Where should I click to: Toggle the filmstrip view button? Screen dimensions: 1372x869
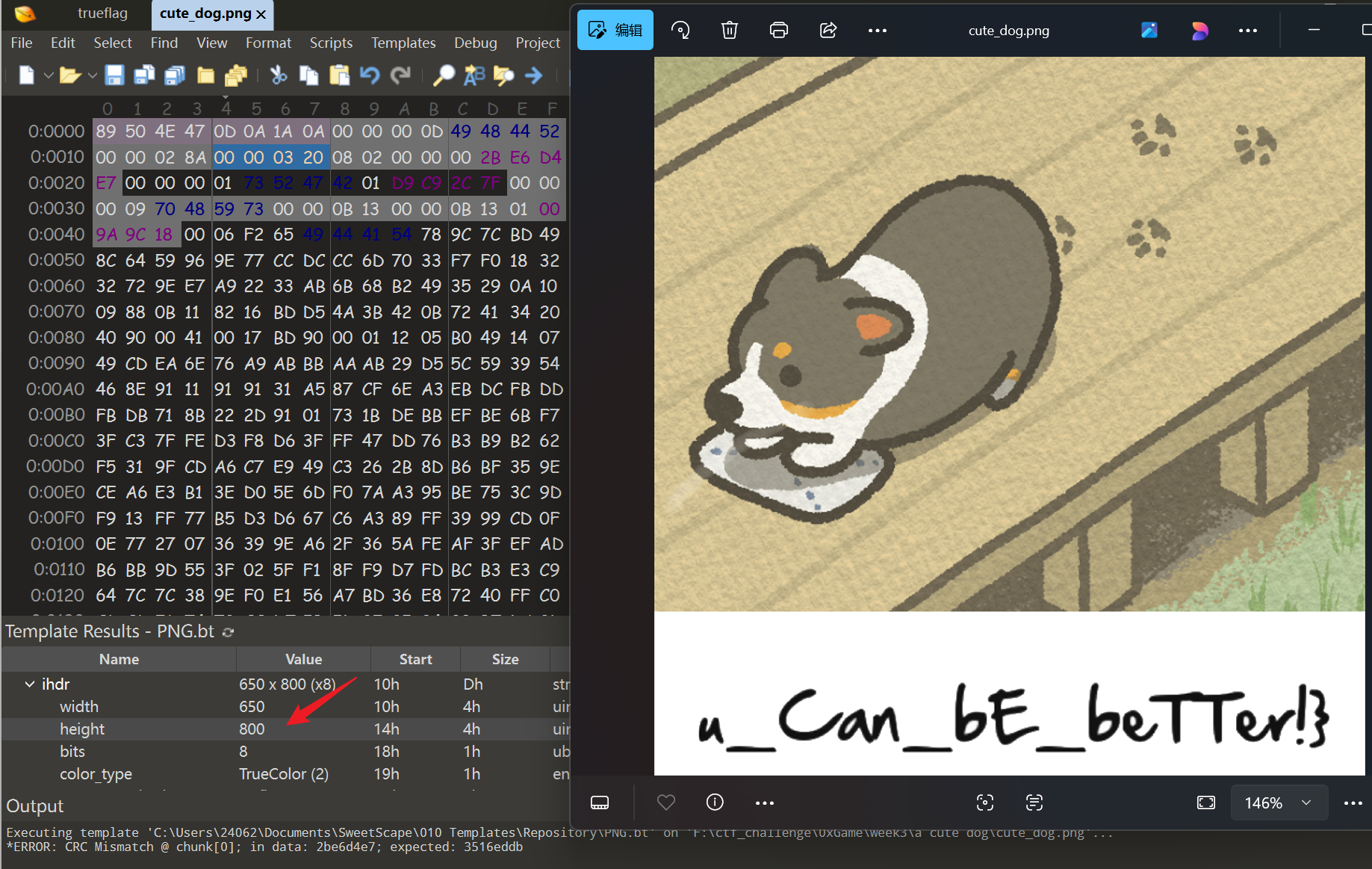tap(600, 802)
